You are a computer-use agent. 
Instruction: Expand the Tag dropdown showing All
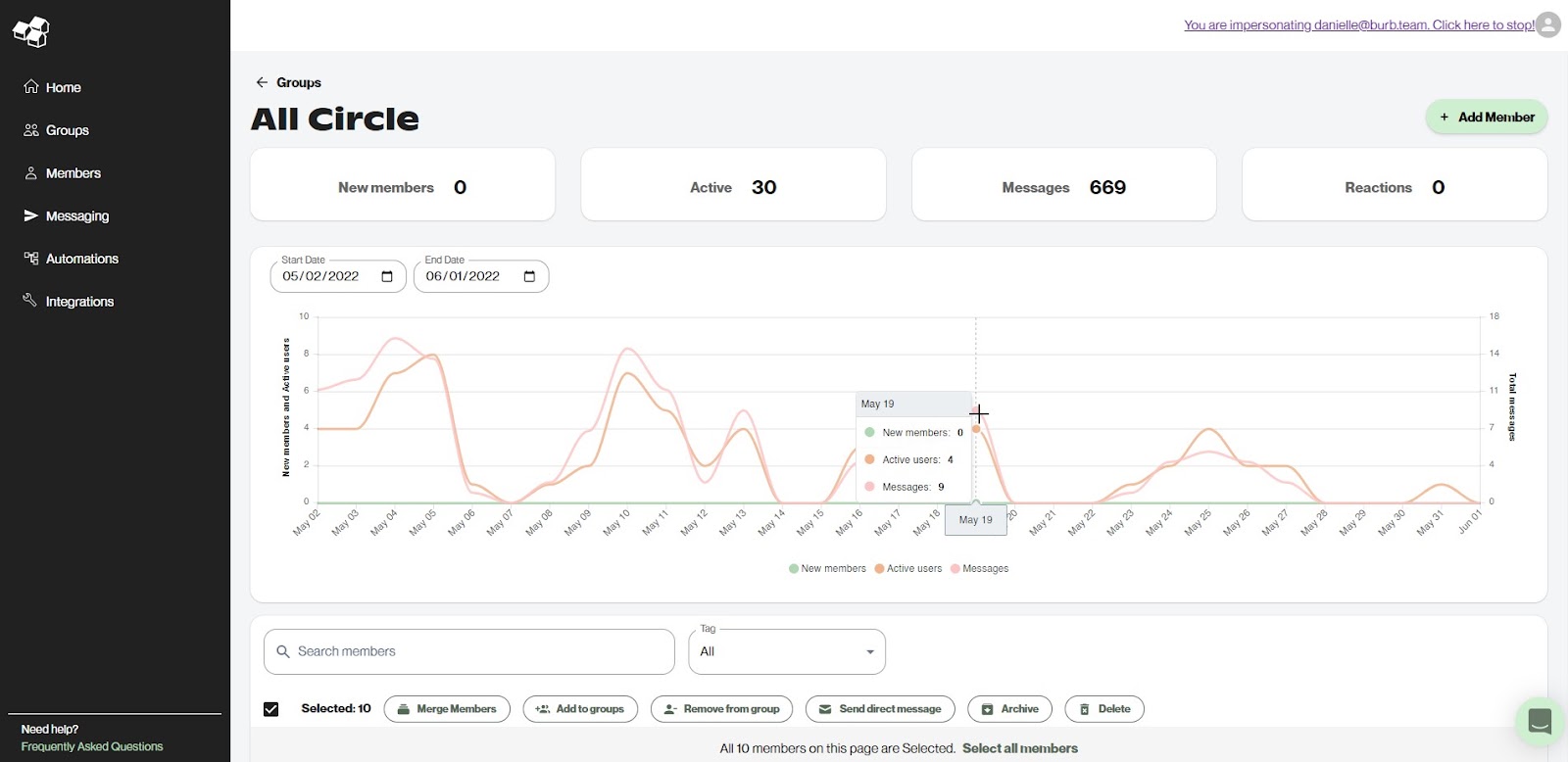pyautogui.click(x=786, y=651)
